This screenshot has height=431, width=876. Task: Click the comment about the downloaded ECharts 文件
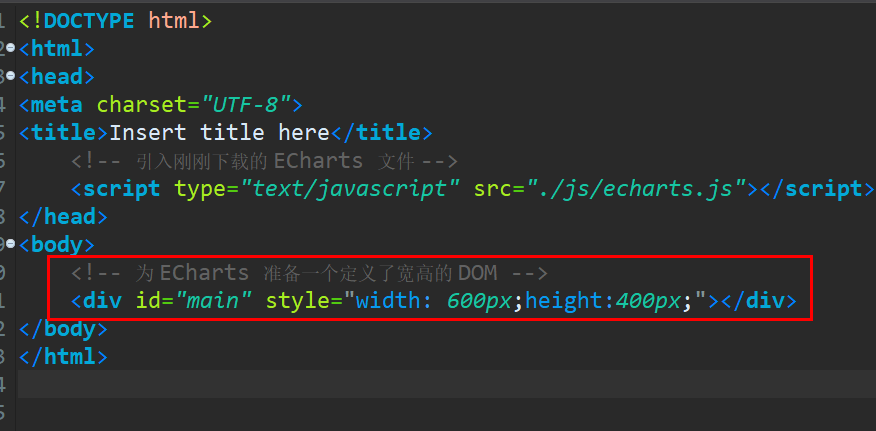pos(264,162)
